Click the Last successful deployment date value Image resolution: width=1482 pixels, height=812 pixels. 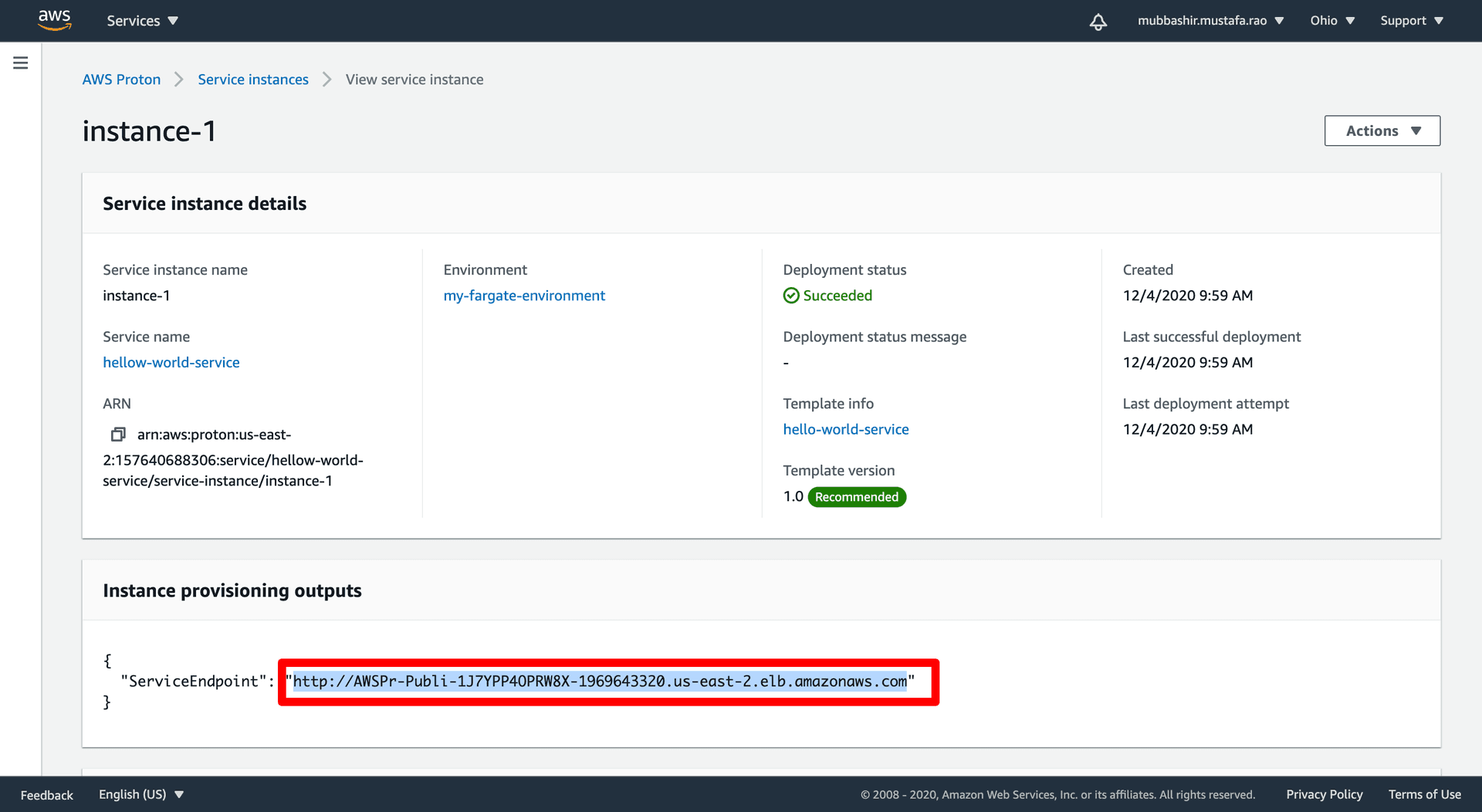tap(1187, 363)
